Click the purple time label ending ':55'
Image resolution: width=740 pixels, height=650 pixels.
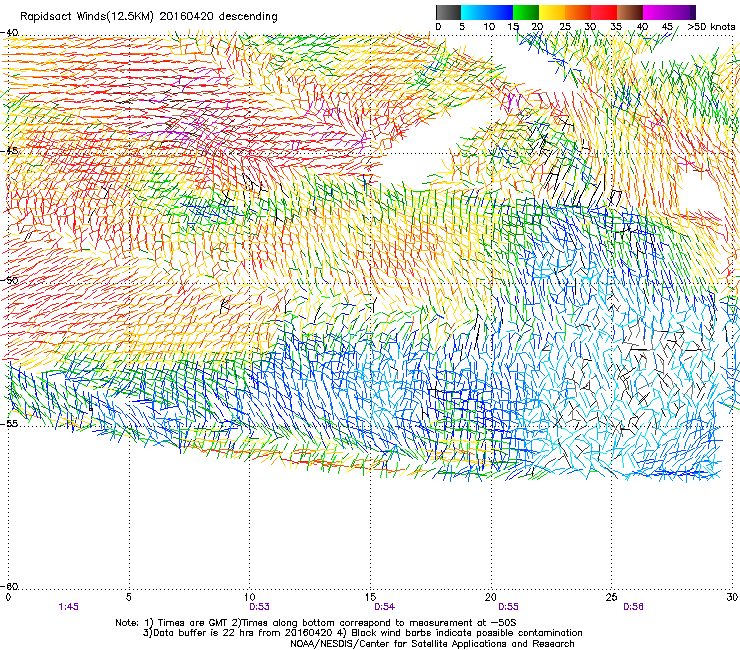(x=508, y=607)
